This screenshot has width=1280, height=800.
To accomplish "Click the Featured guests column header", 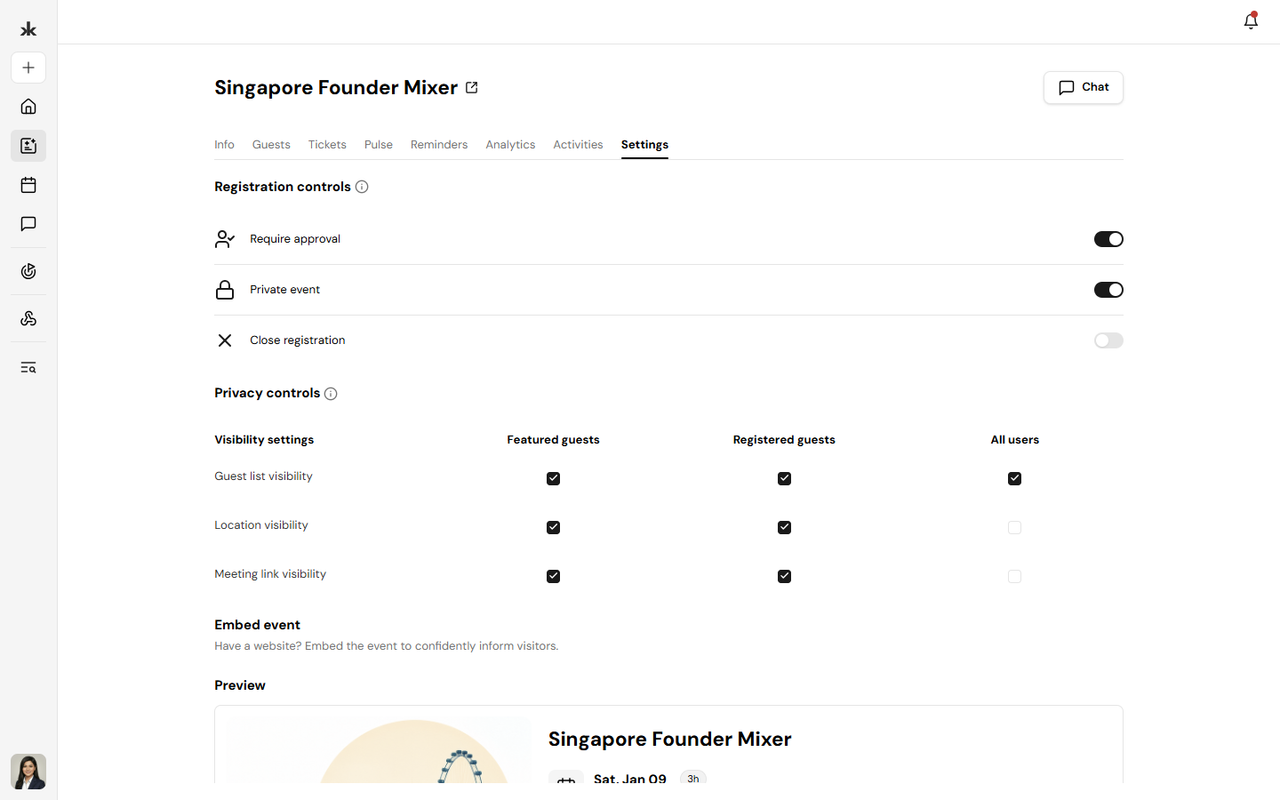I will (x=553, y=440).
